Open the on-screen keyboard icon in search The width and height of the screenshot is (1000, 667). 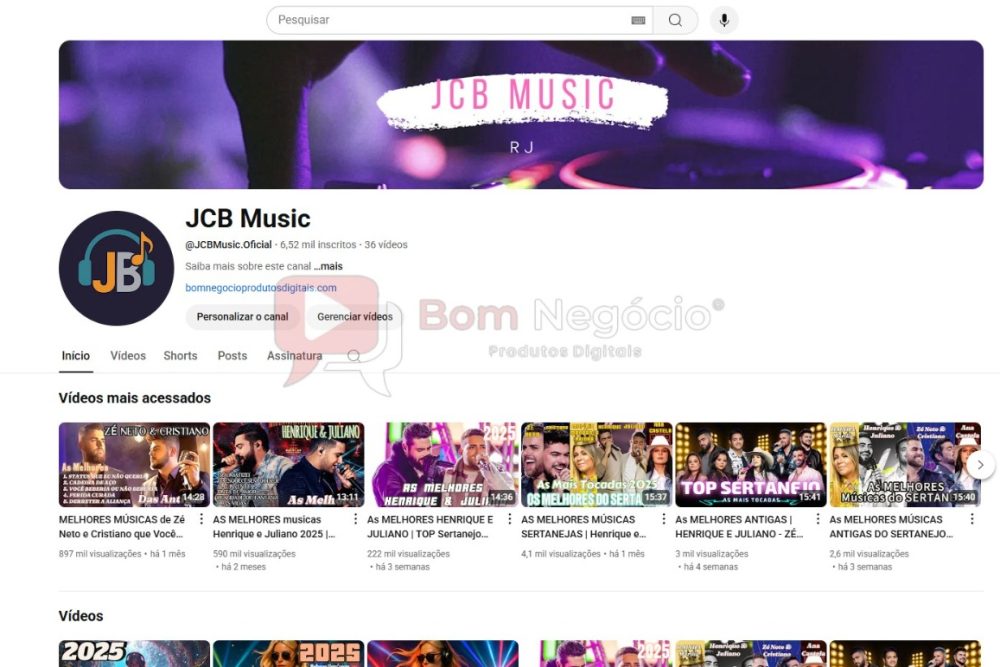click(638, 20)
